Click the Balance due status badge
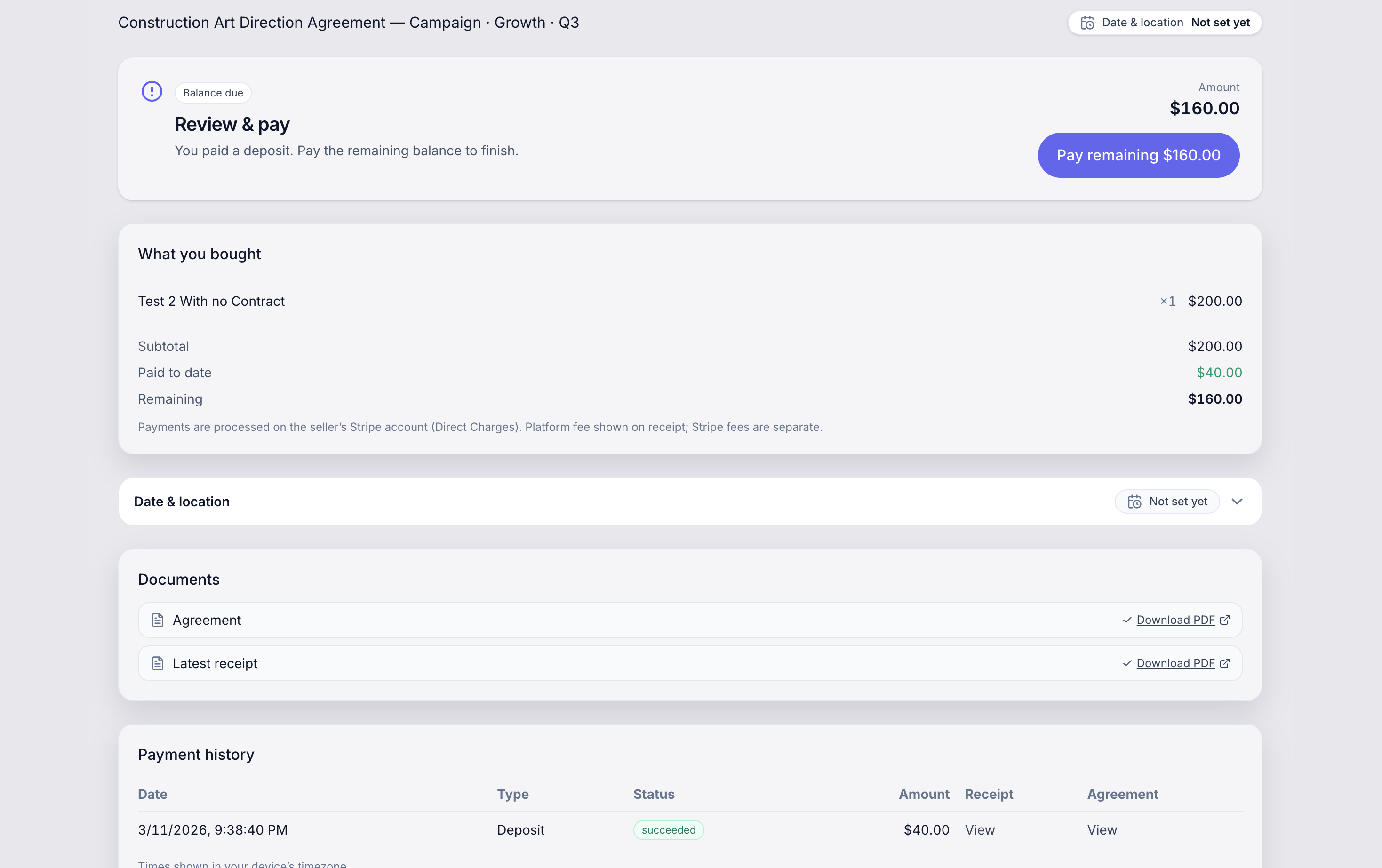Screen dimensions: 1382x868 pyautogui.click(x=213, y=93)
